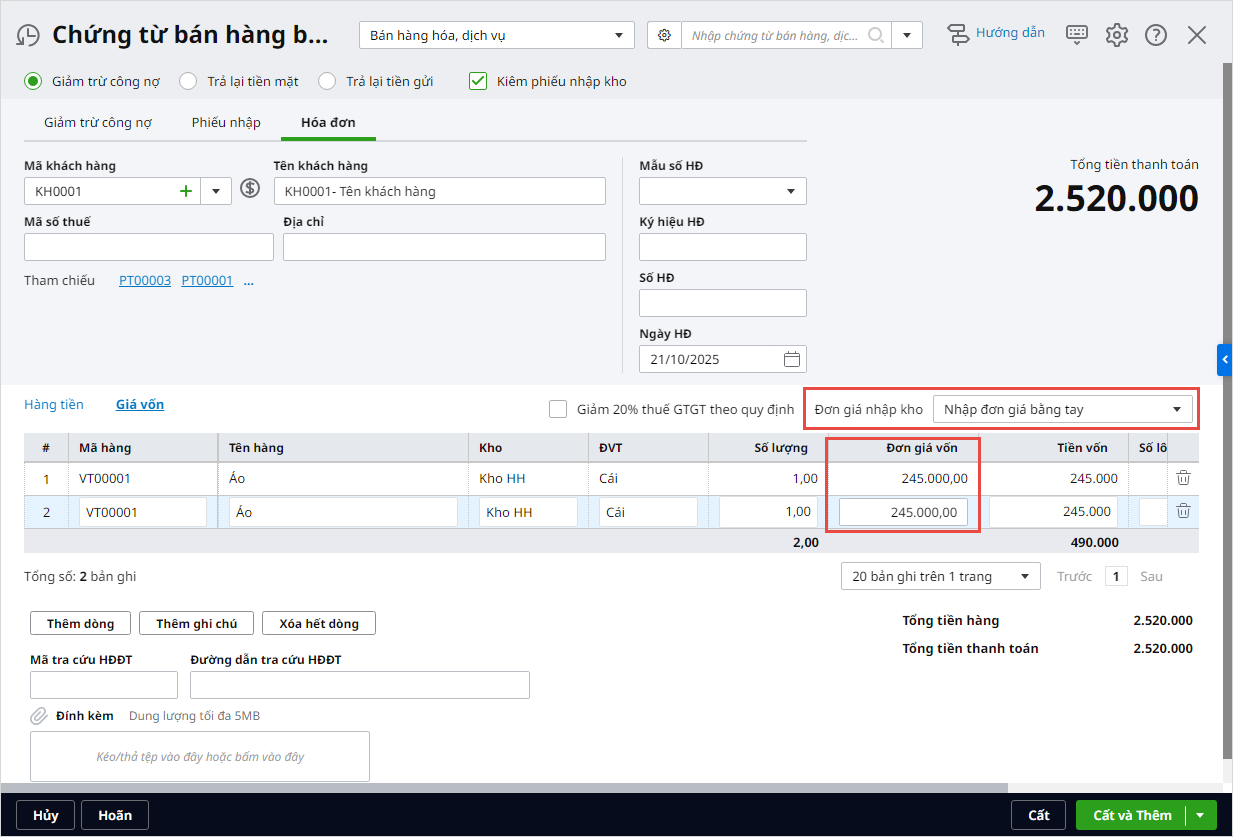Click green plus to add customer
The image size is (1233, 837).
(185, 191)
